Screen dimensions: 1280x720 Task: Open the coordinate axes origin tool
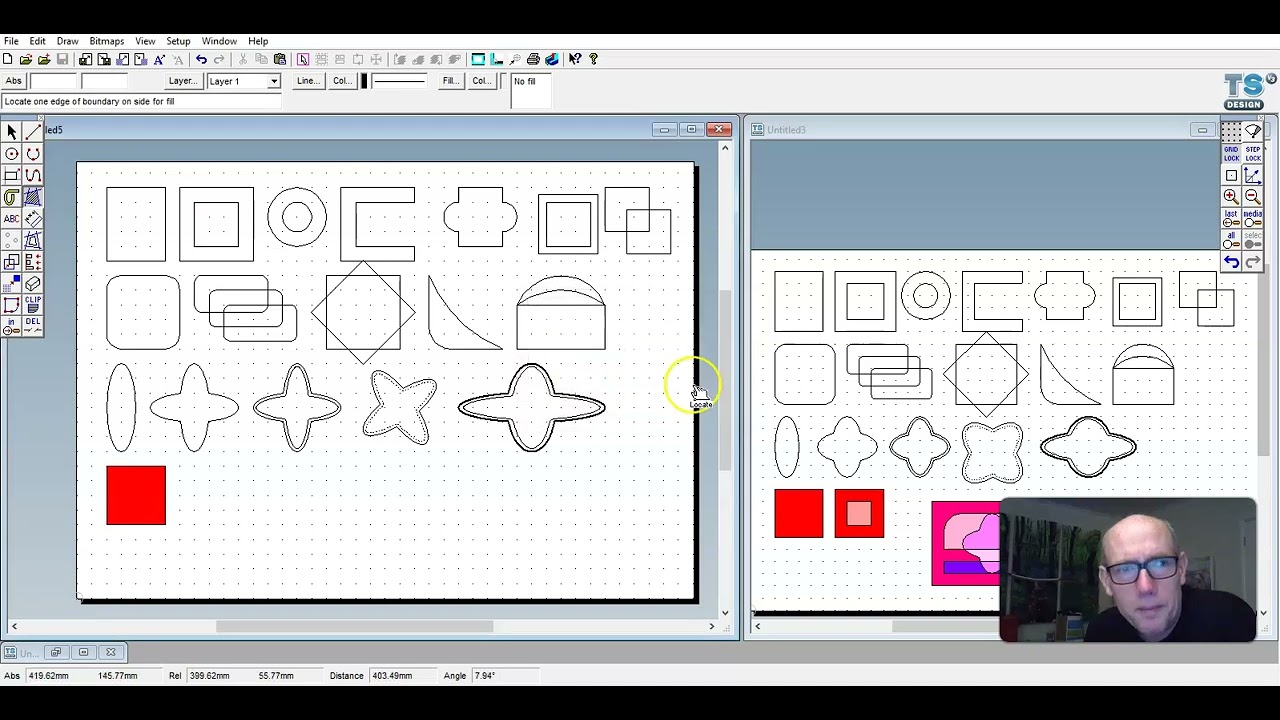click(x=1253, y=176)
